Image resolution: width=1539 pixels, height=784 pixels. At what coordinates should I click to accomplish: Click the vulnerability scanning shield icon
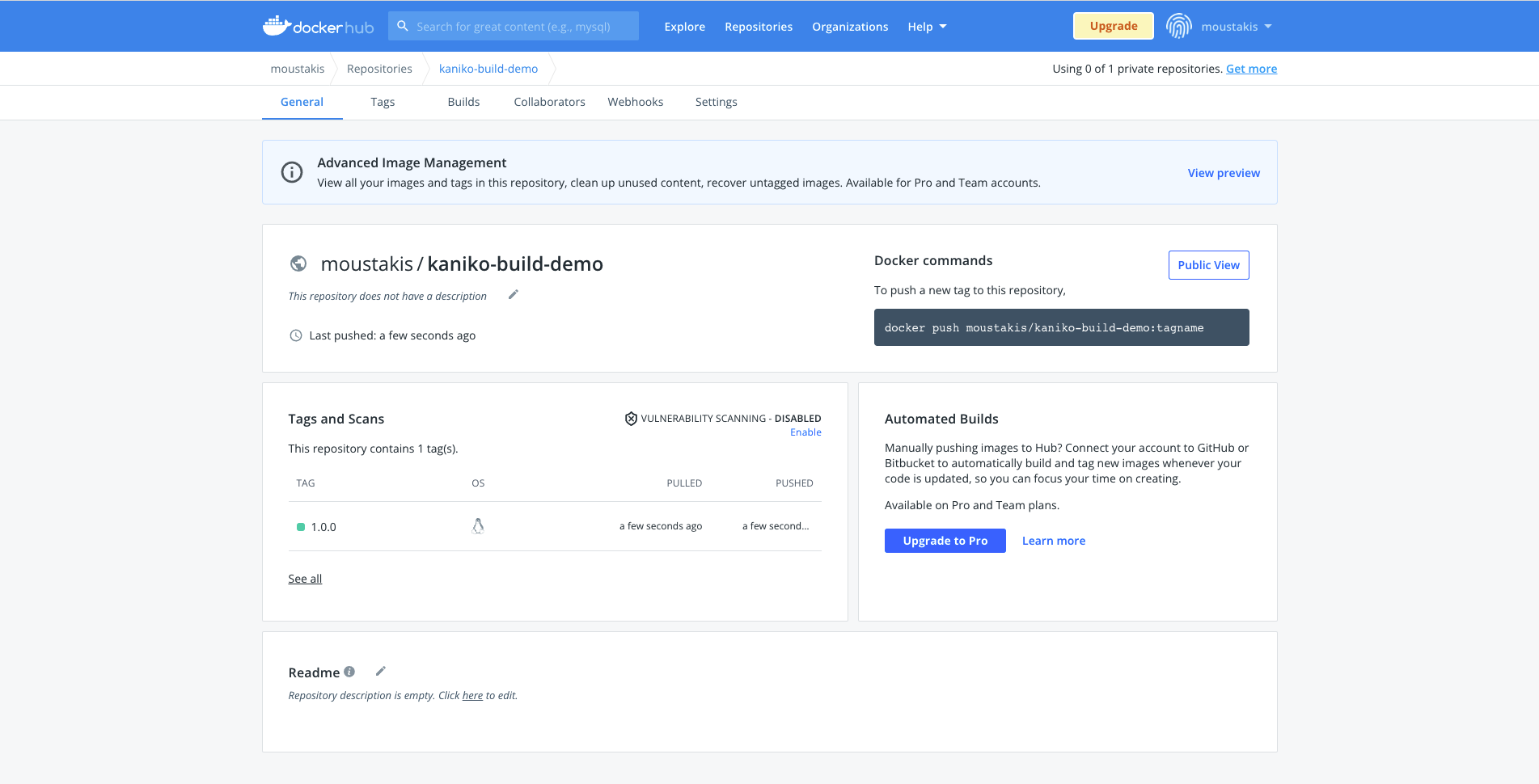coord(631,418)
